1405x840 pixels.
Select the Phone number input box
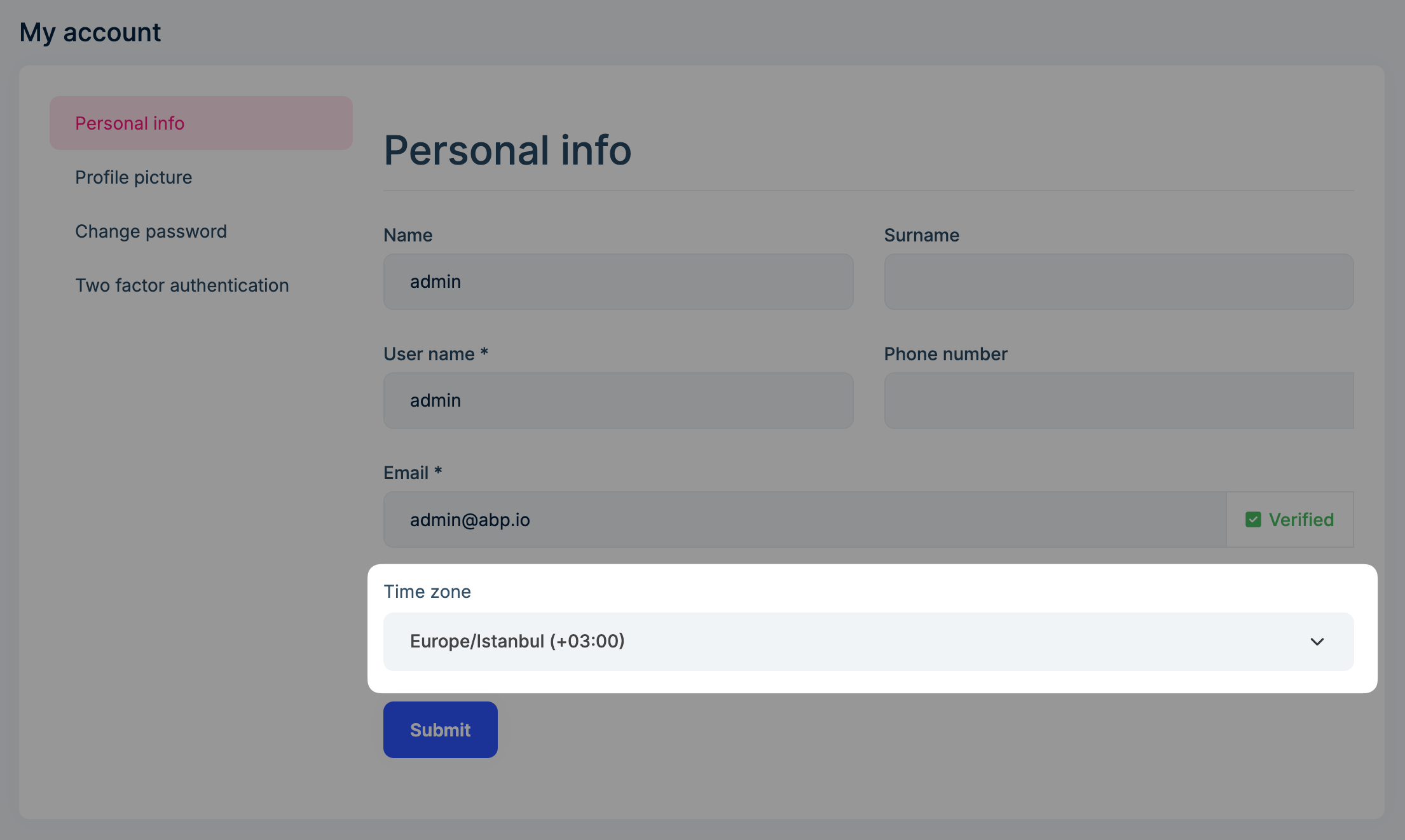coord(1119,400)
